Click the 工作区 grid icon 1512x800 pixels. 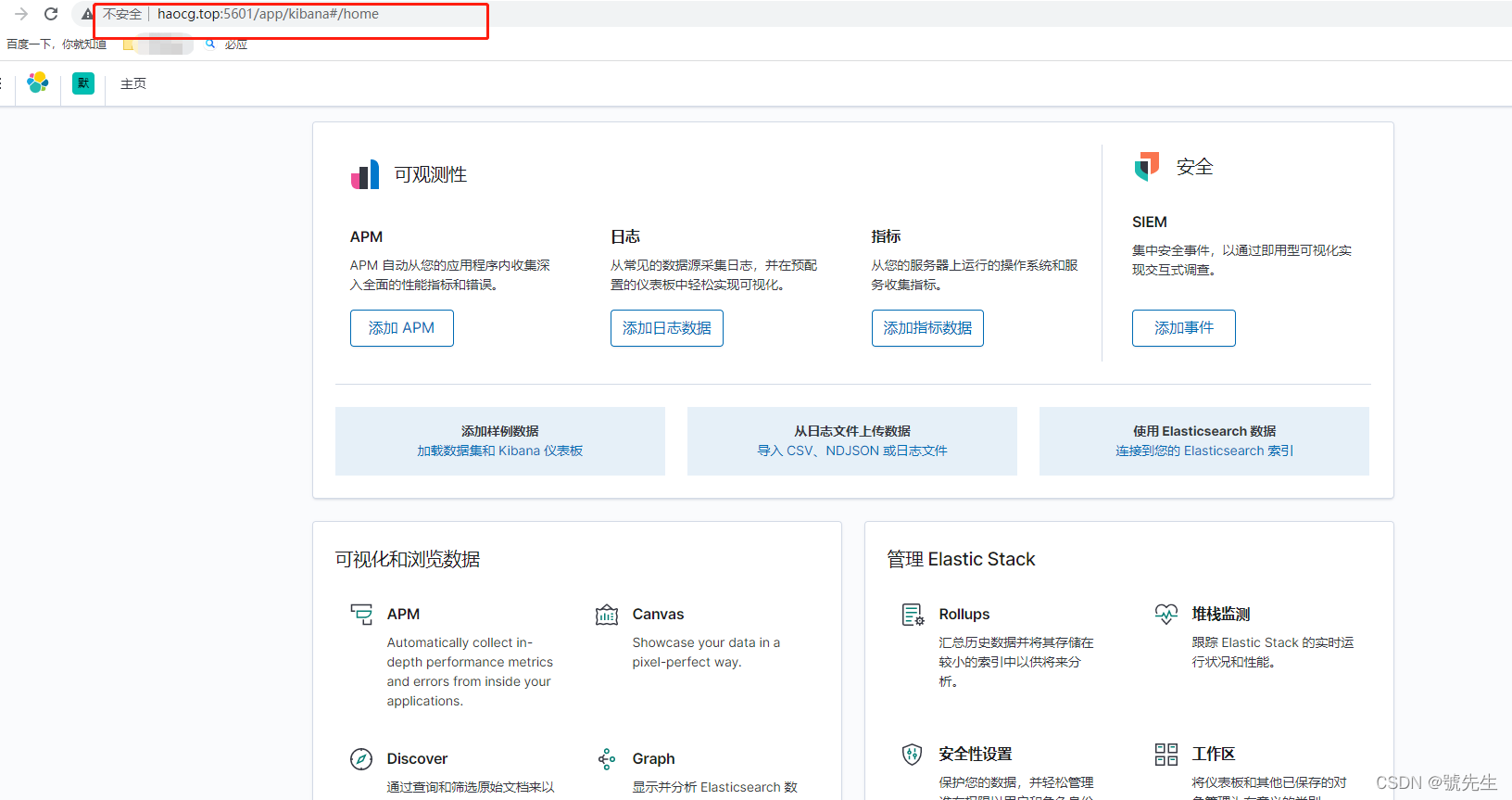(x=1166, y=754)
